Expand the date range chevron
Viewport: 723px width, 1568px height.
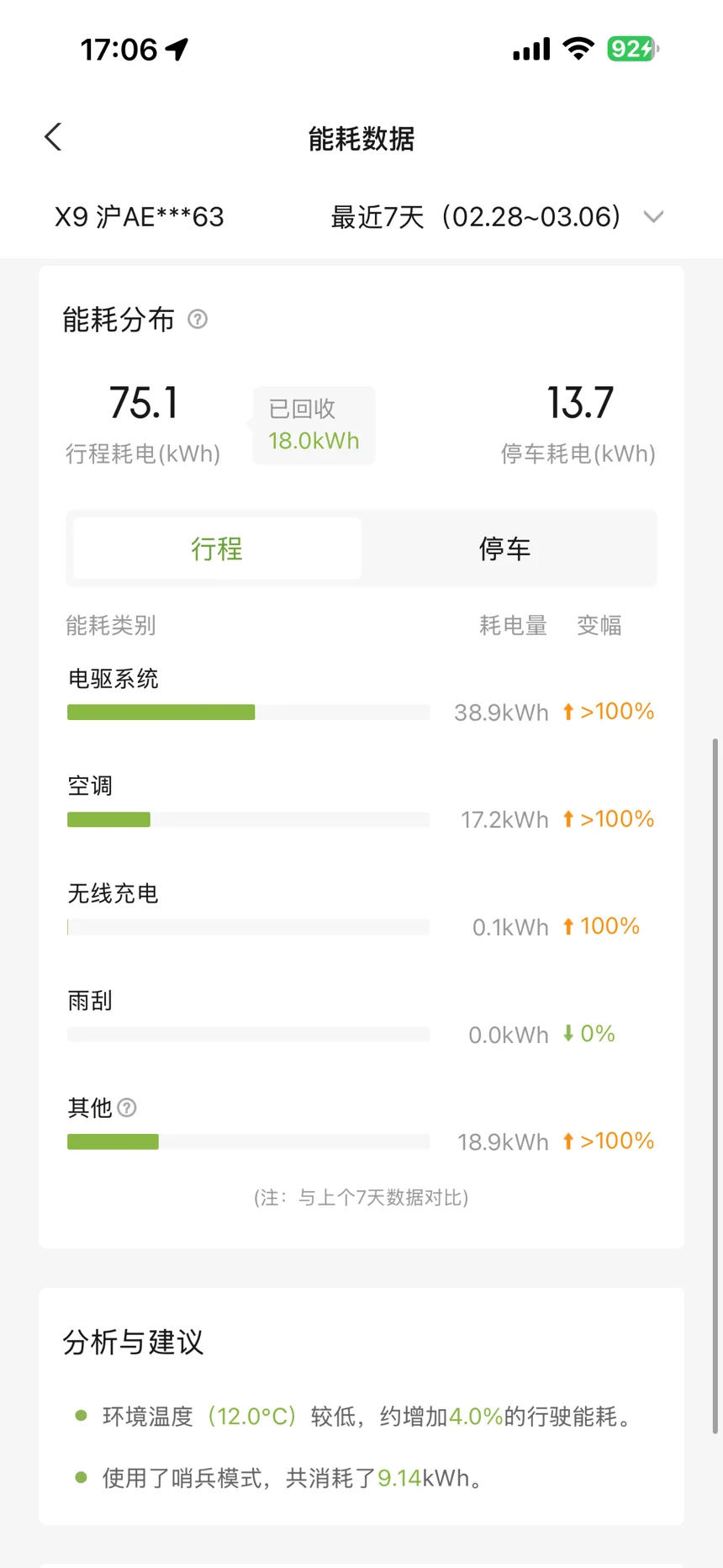653,217
